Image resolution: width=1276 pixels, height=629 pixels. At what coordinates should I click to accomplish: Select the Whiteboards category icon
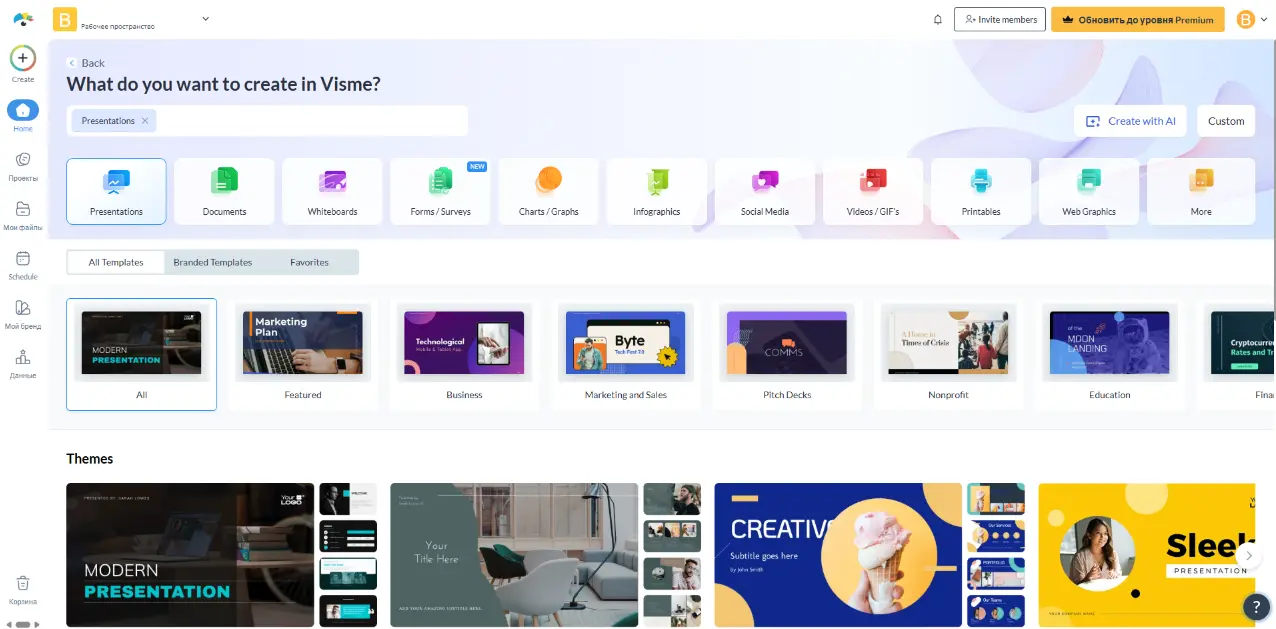tap(332, 185)
